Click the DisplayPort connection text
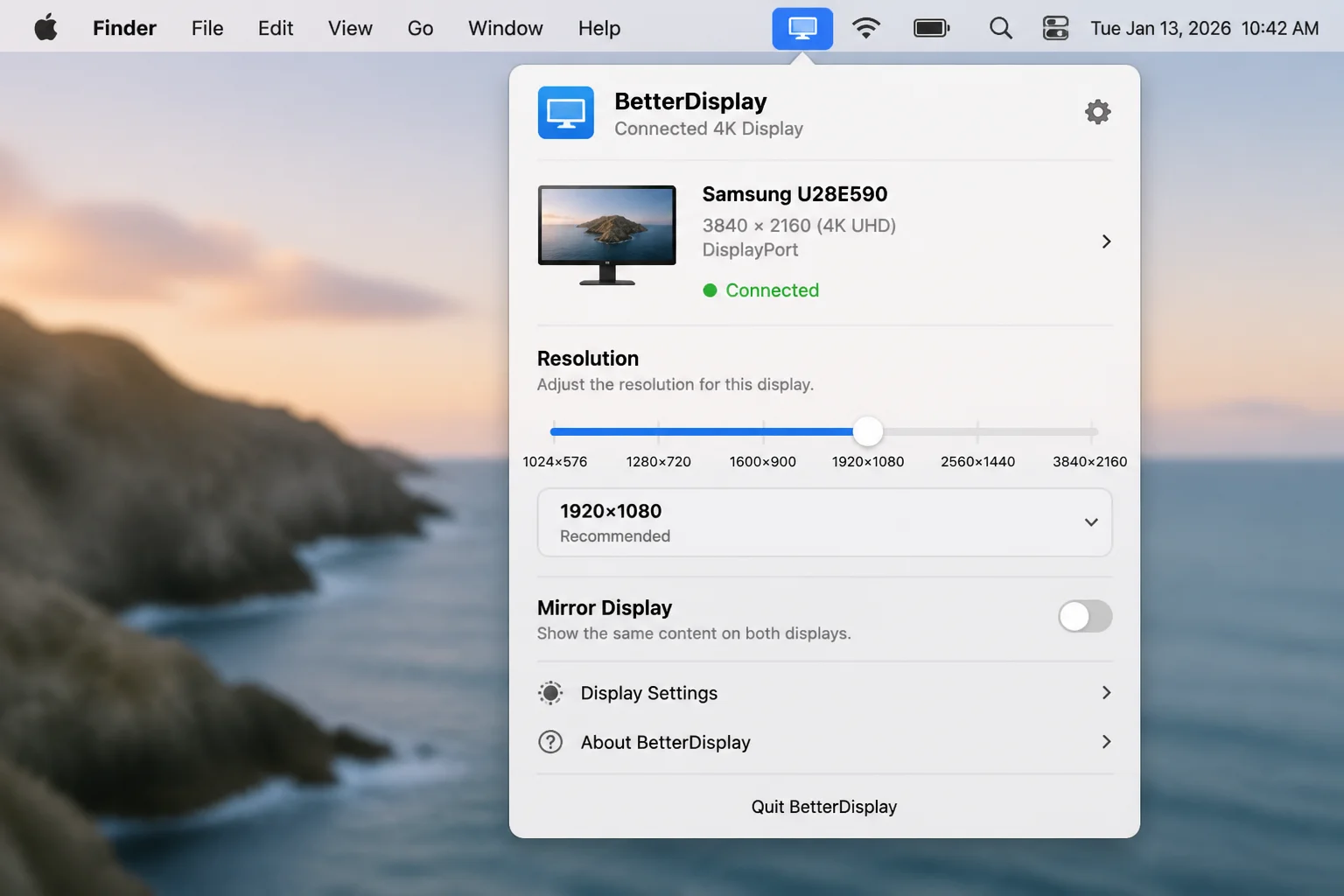Viewport: 1344px width, 896px height. click(750, 250)
